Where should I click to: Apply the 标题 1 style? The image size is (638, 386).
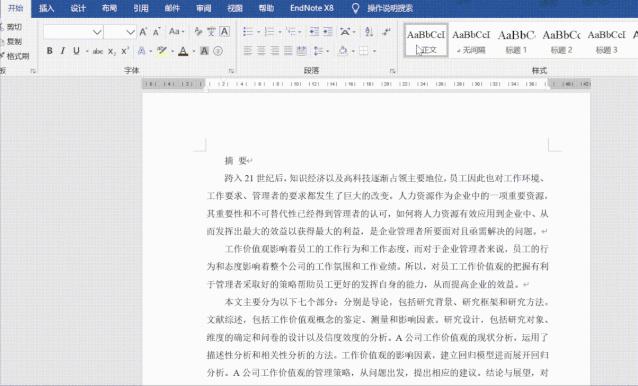(x=516, y=40)
